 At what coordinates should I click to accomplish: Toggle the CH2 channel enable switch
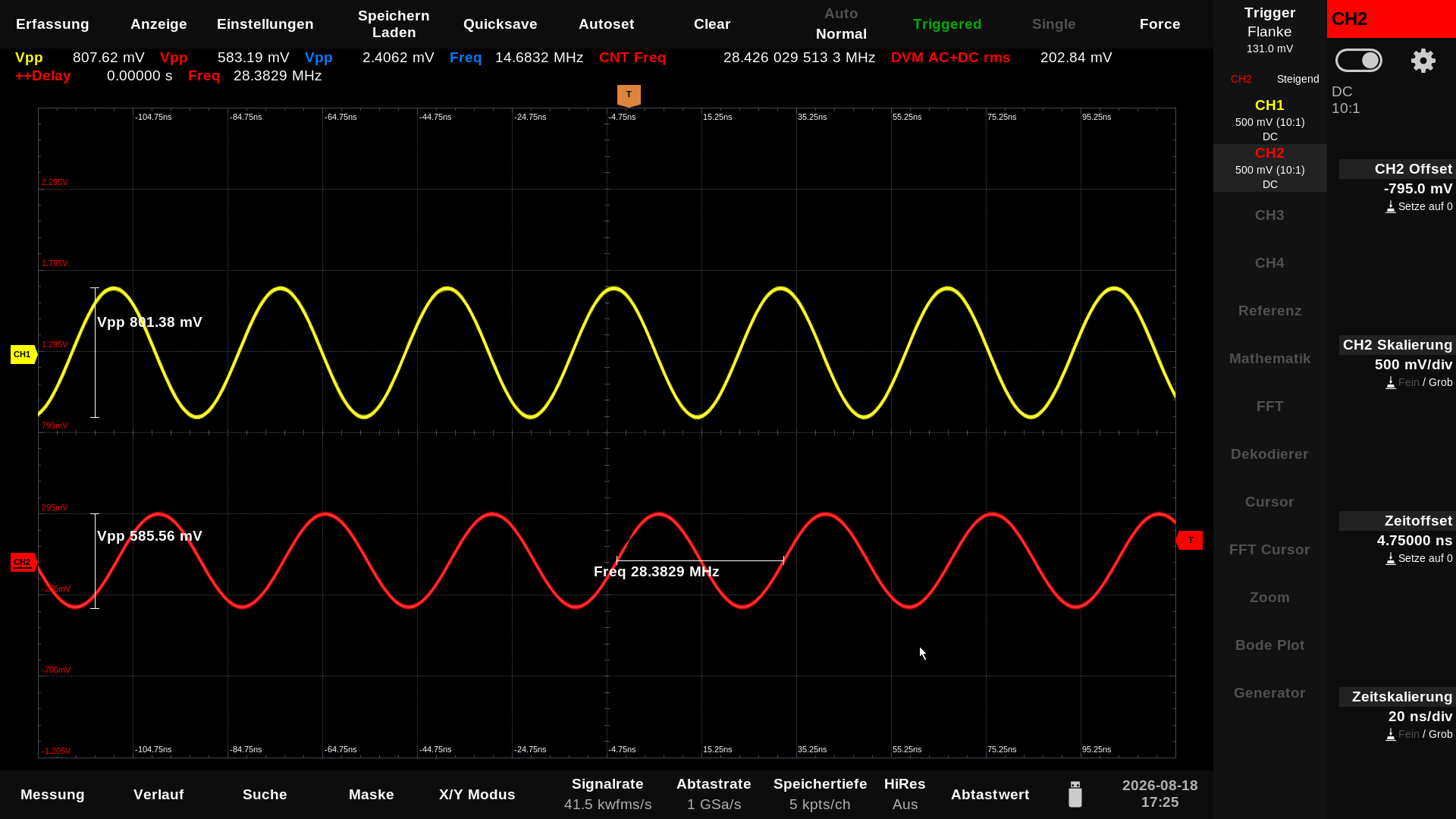tap(1358, 61)
